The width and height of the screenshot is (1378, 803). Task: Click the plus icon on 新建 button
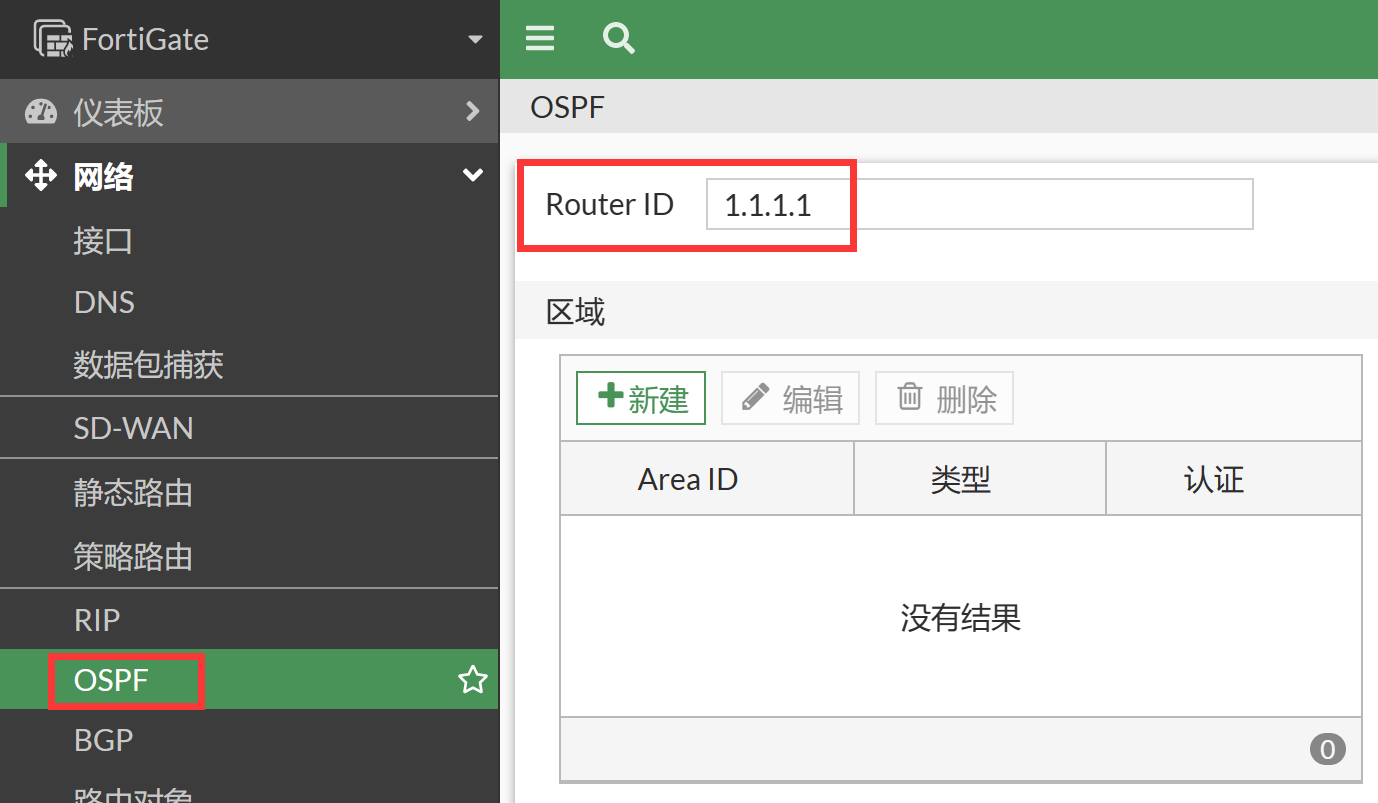click(x=611, y=397)
